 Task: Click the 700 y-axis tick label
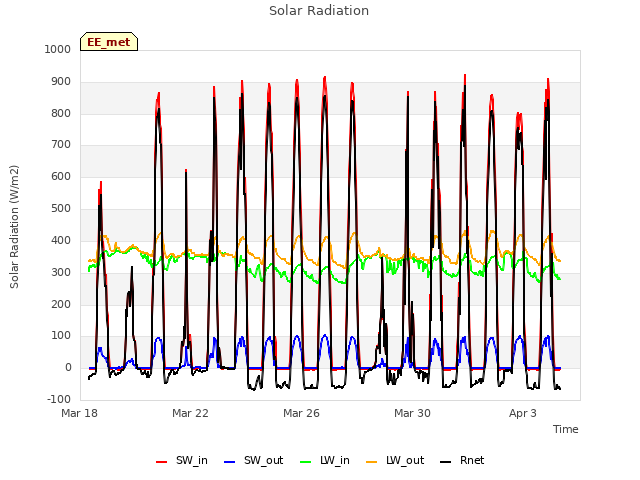[x=61, y=144]
